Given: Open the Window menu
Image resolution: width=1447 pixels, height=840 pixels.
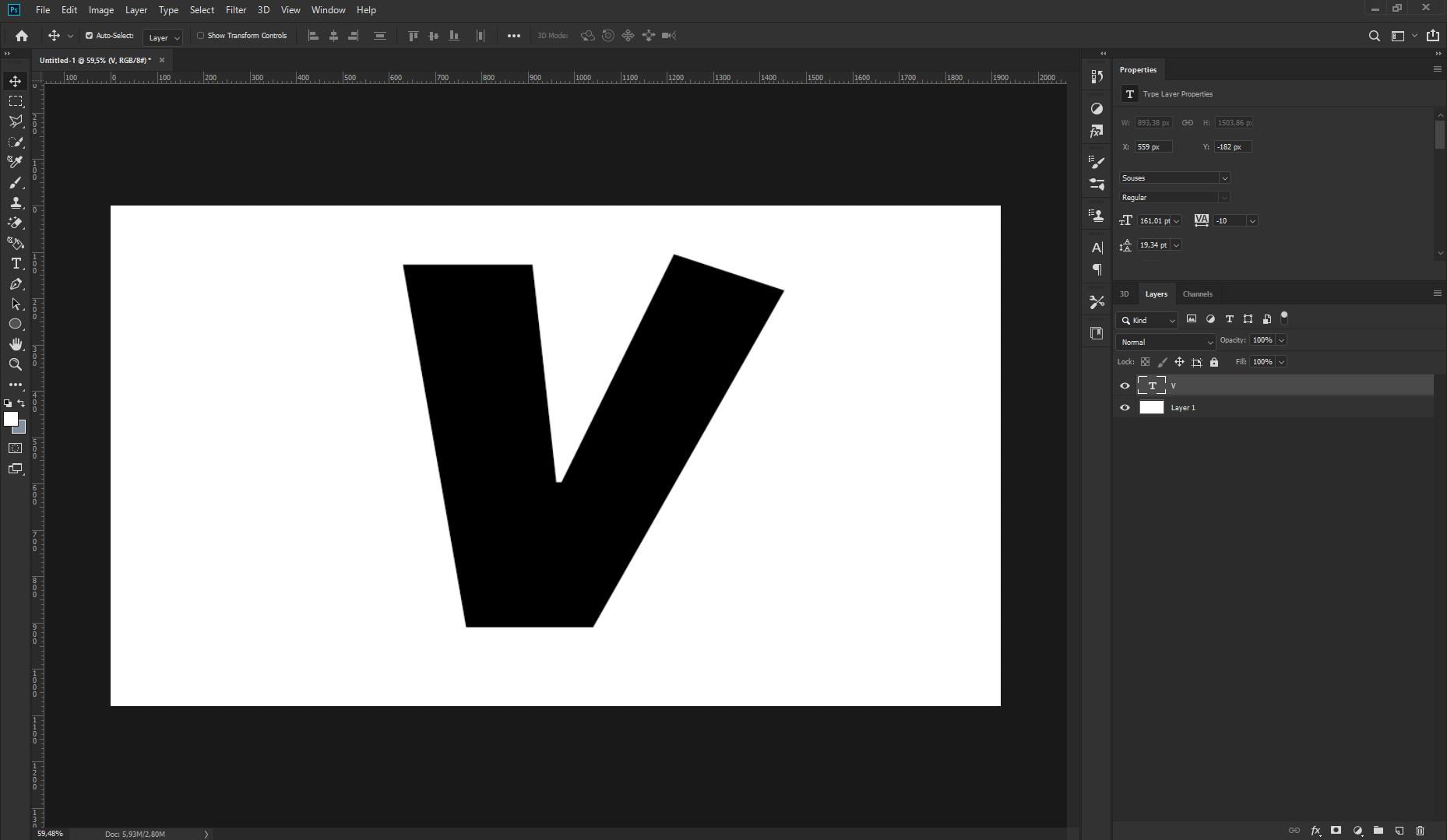Looking at the screenshot, I should [x=328, y=10].
